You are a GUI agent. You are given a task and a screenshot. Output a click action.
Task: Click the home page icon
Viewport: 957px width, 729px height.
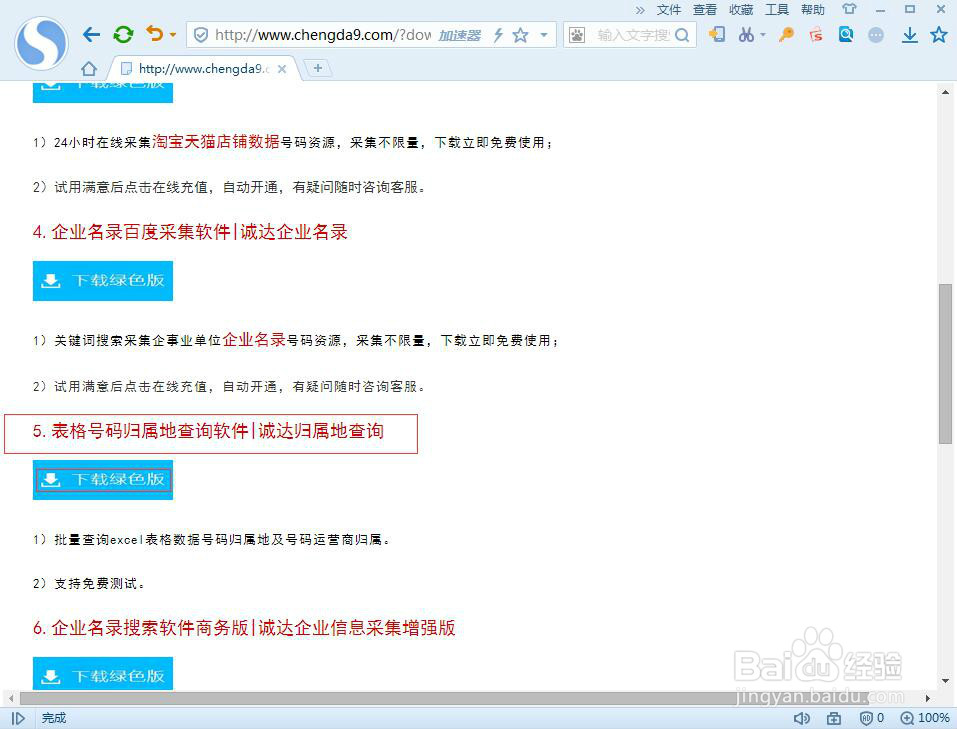click(89, 68)
